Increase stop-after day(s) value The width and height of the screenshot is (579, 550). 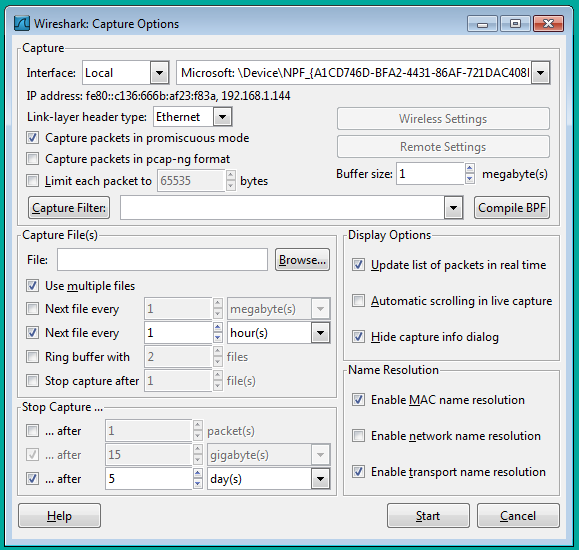point(198,474)
